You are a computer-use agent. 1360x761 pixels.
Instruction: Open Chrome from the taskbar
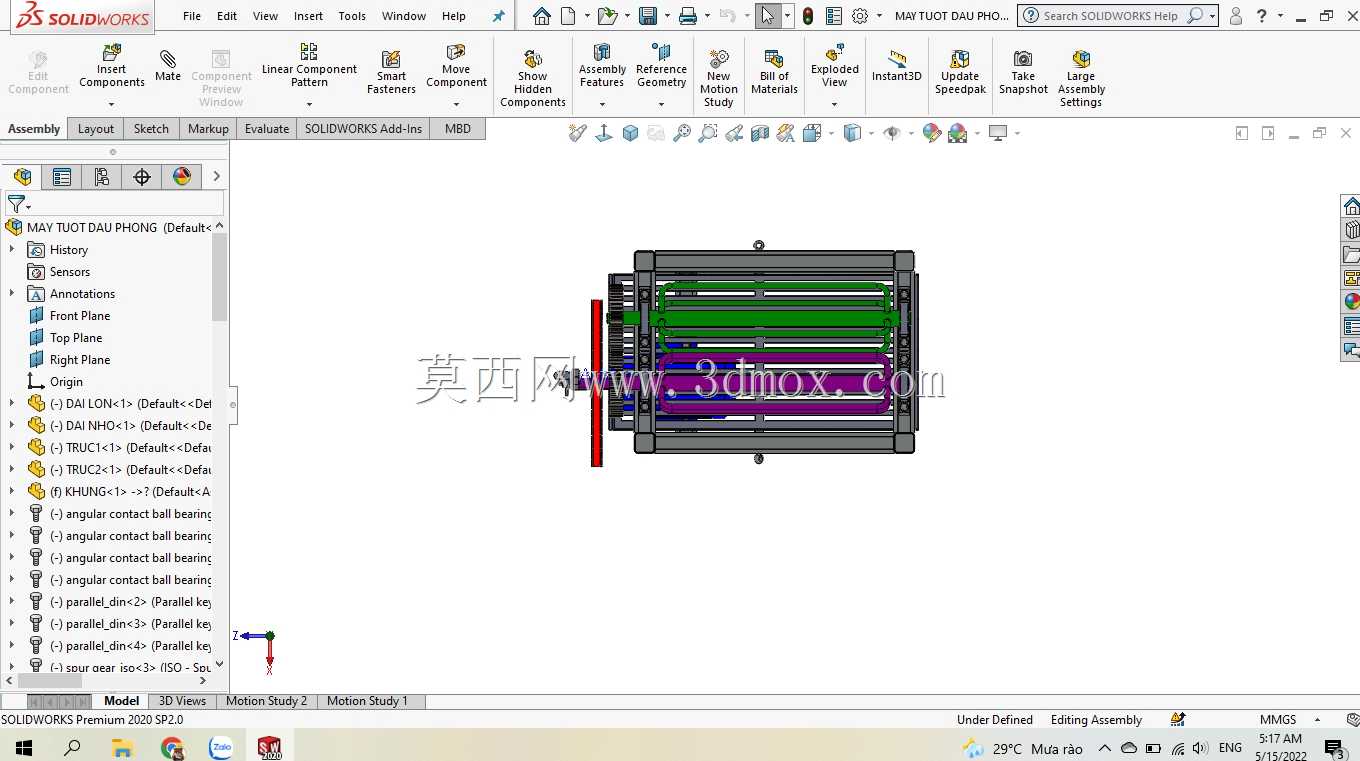coord(172,748)
